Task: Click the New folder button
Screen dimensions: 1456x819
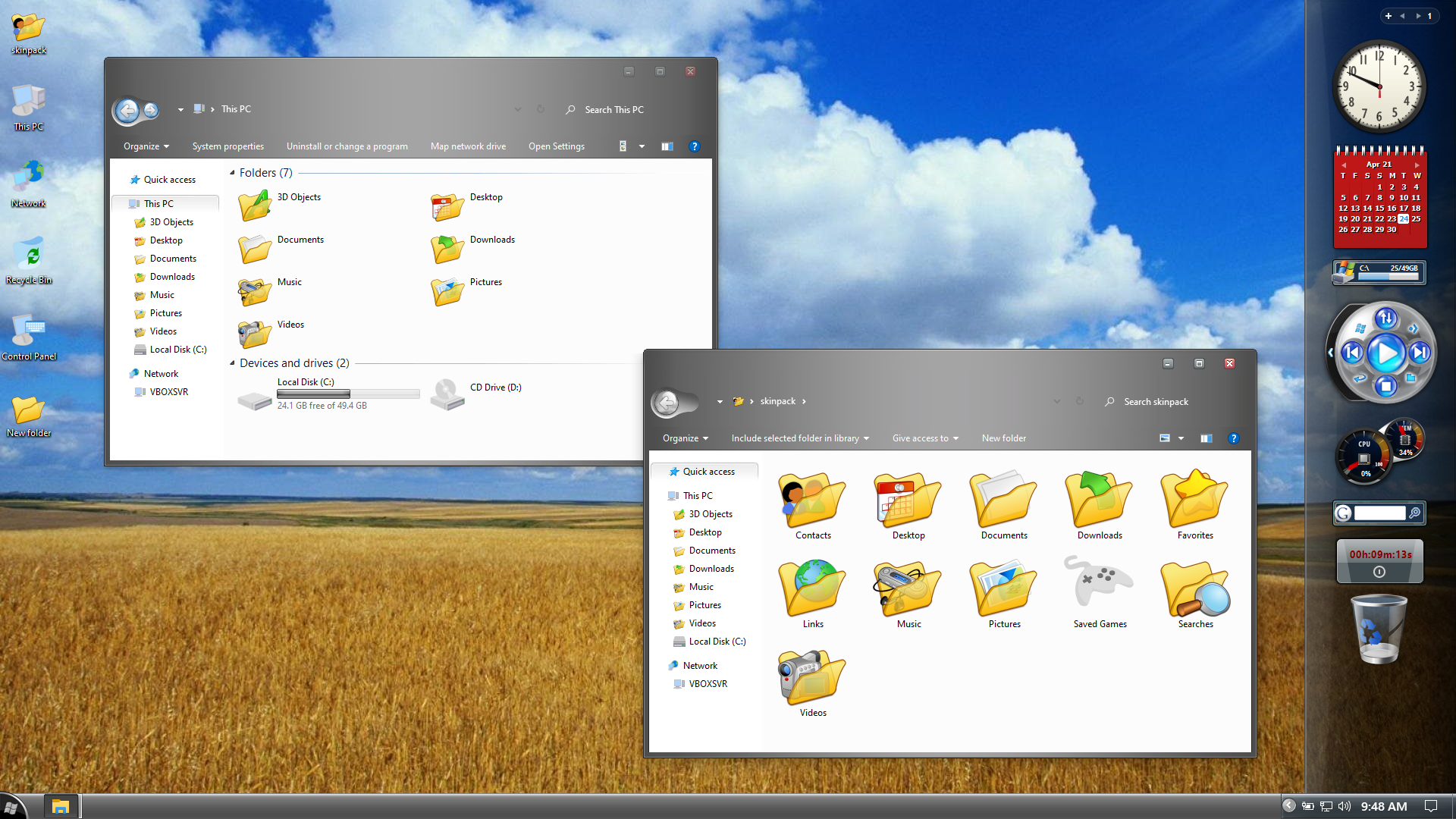Action: click(x=1003, y=438)
